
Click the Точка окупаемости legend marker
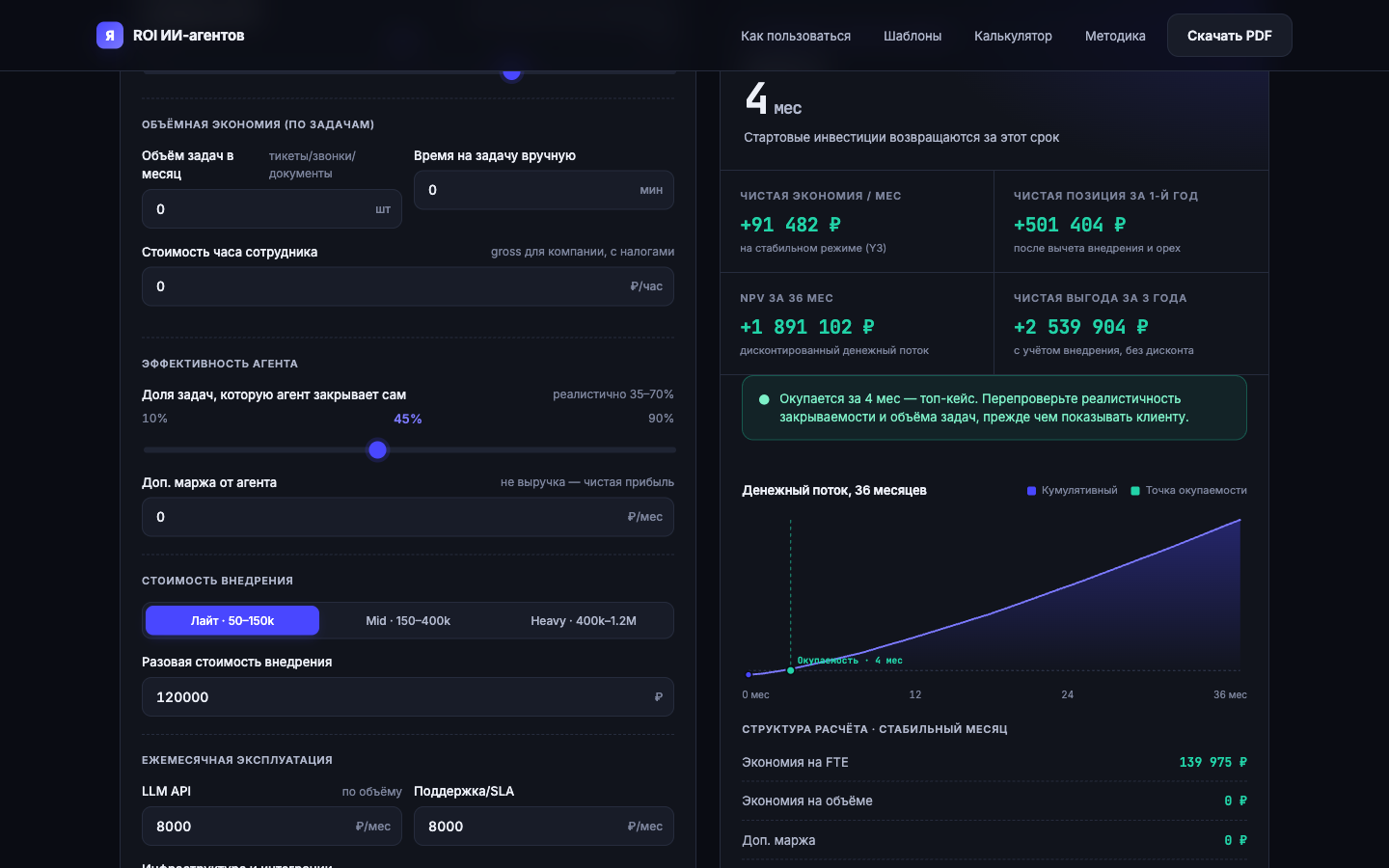click(1135, 491)
